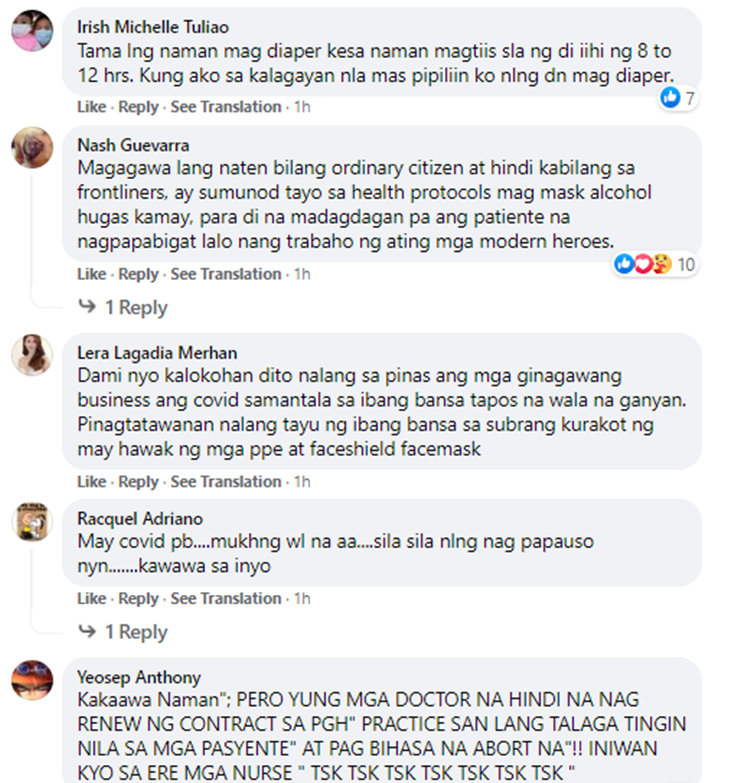View Yeosep Anthony's profile picture
The image size is (750, 783).
[x=32, y=680]
